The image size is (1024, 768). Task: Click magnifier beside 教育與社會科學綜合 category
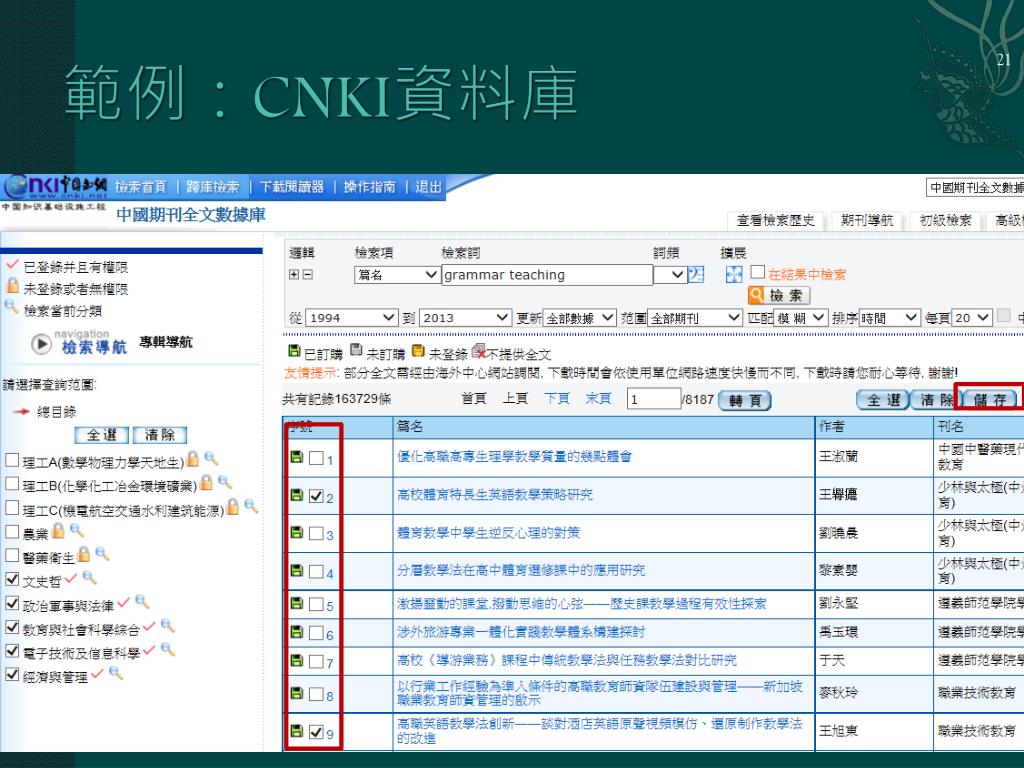point(168,625)
